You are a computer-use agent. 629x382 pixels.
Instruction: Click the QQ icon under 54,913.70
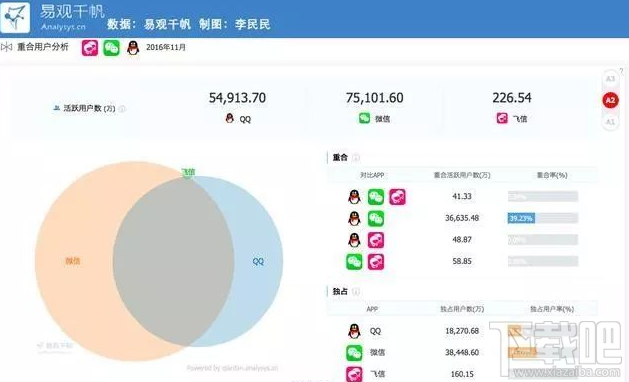[229, 118]
